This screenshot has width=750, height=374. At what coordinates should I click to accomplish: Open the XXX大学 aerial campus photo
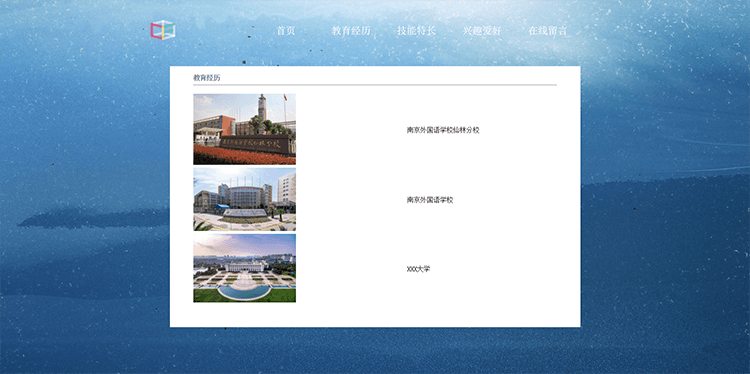244,268
